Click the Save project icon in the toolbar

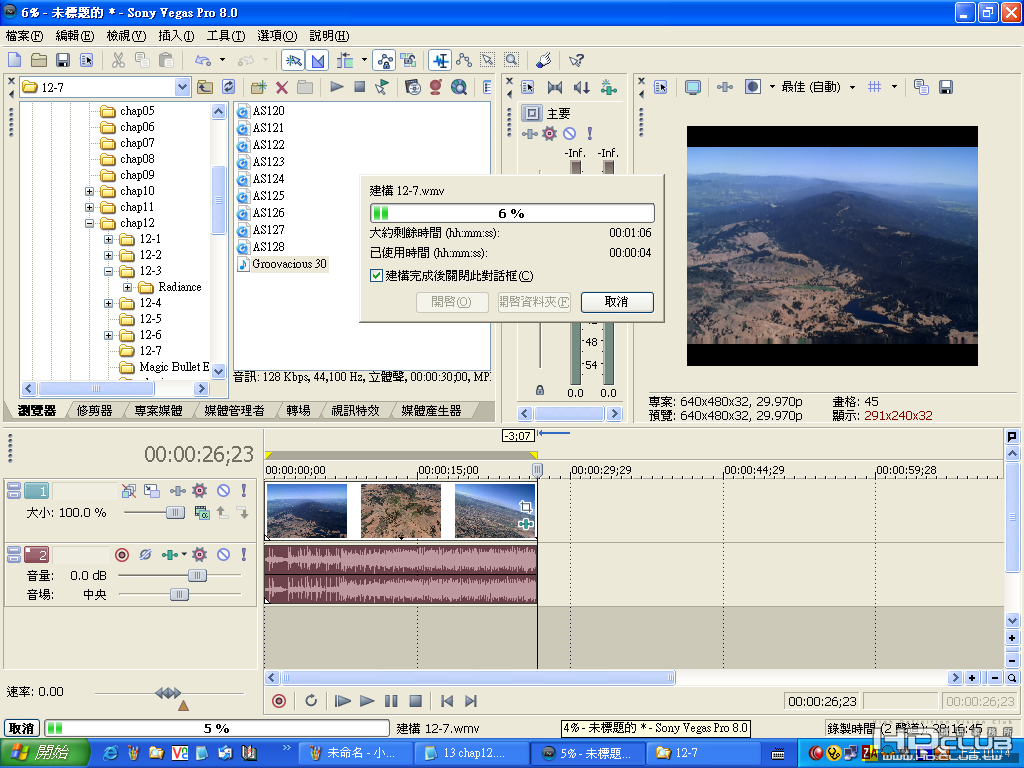click(62, 60)
